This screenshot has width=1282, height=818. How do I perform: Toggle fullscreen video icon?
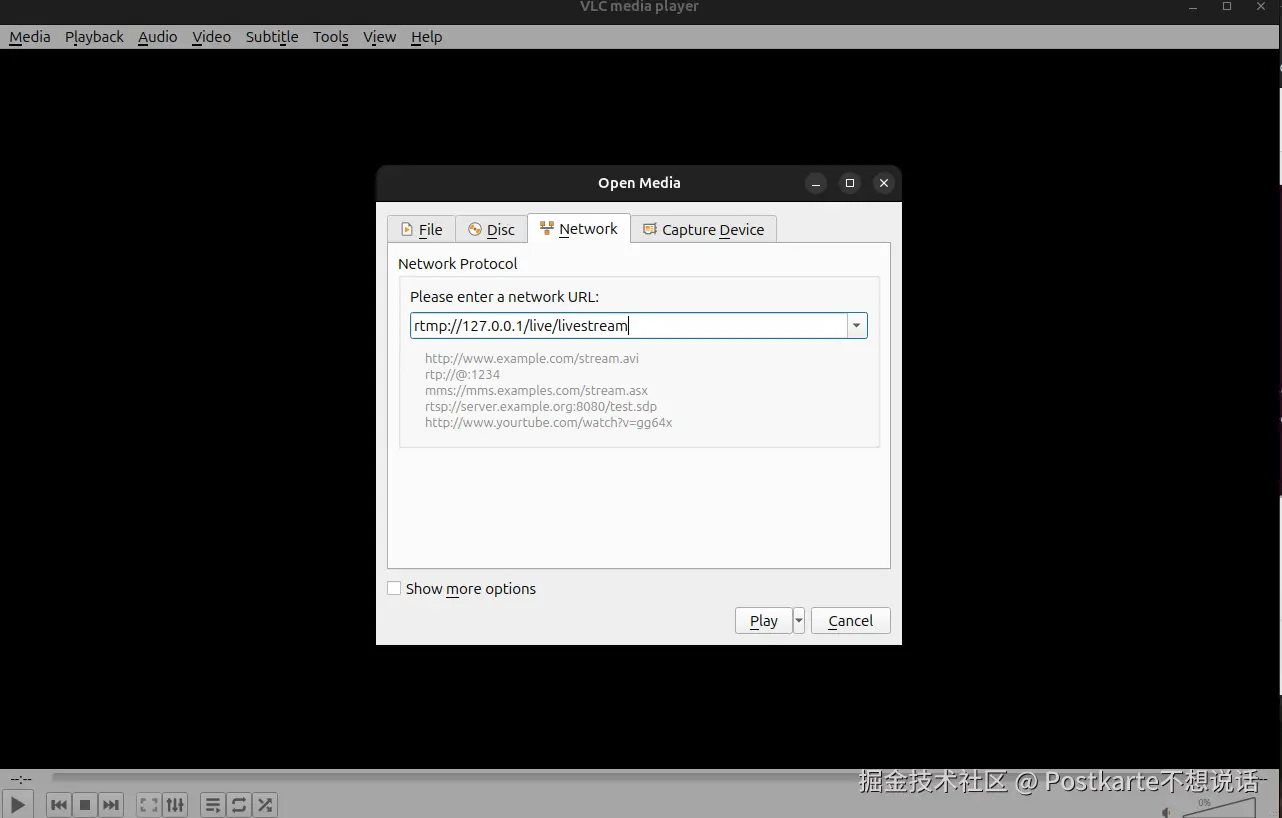tap(149, 804)
